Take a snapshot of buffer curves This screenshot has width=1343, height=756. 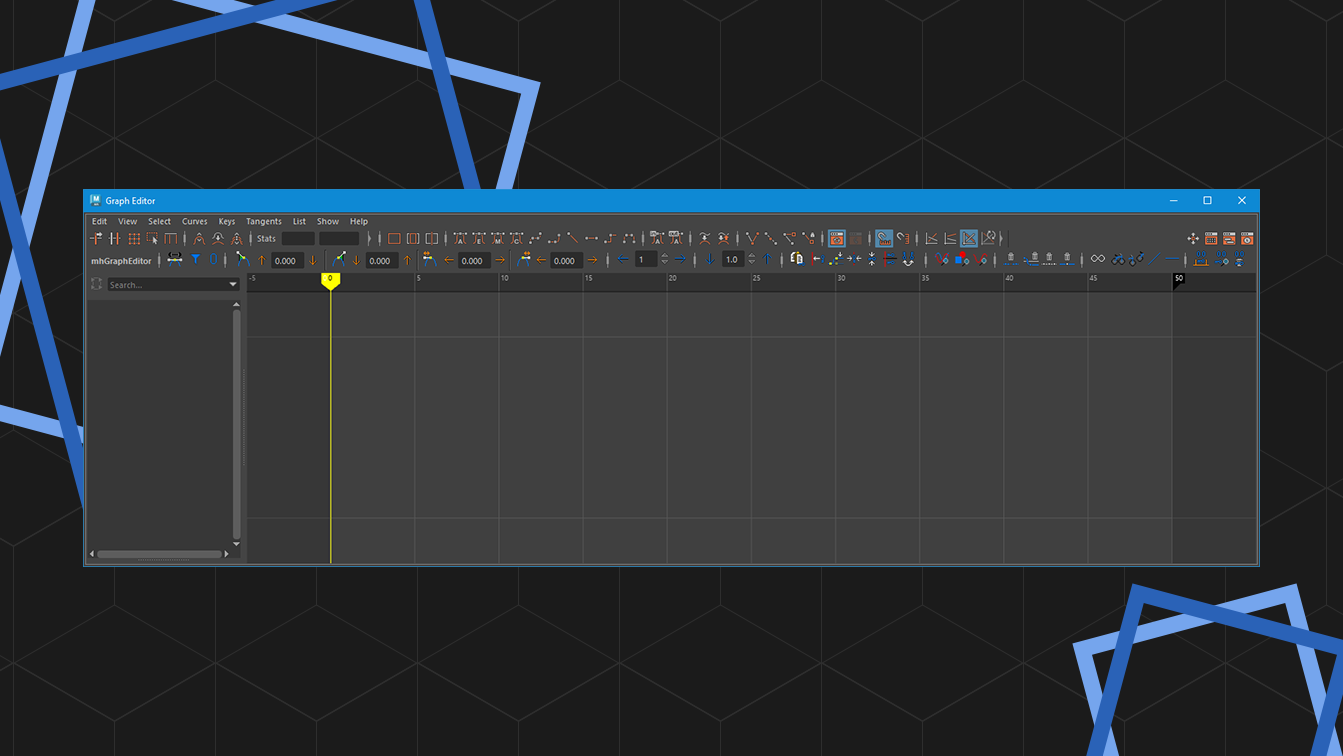(835, 238)
